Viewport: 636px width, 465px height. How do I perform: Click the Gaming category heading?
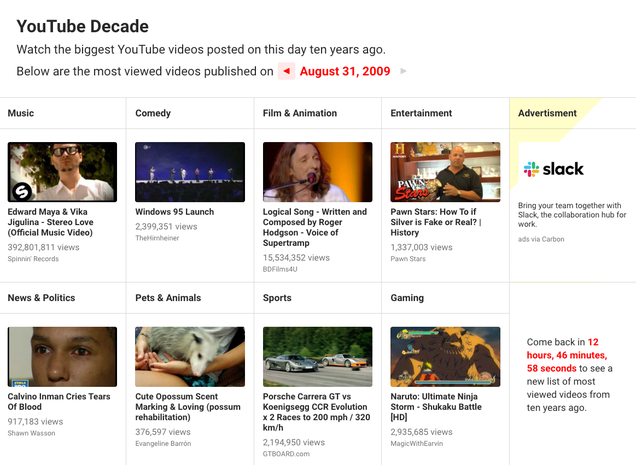407,298
